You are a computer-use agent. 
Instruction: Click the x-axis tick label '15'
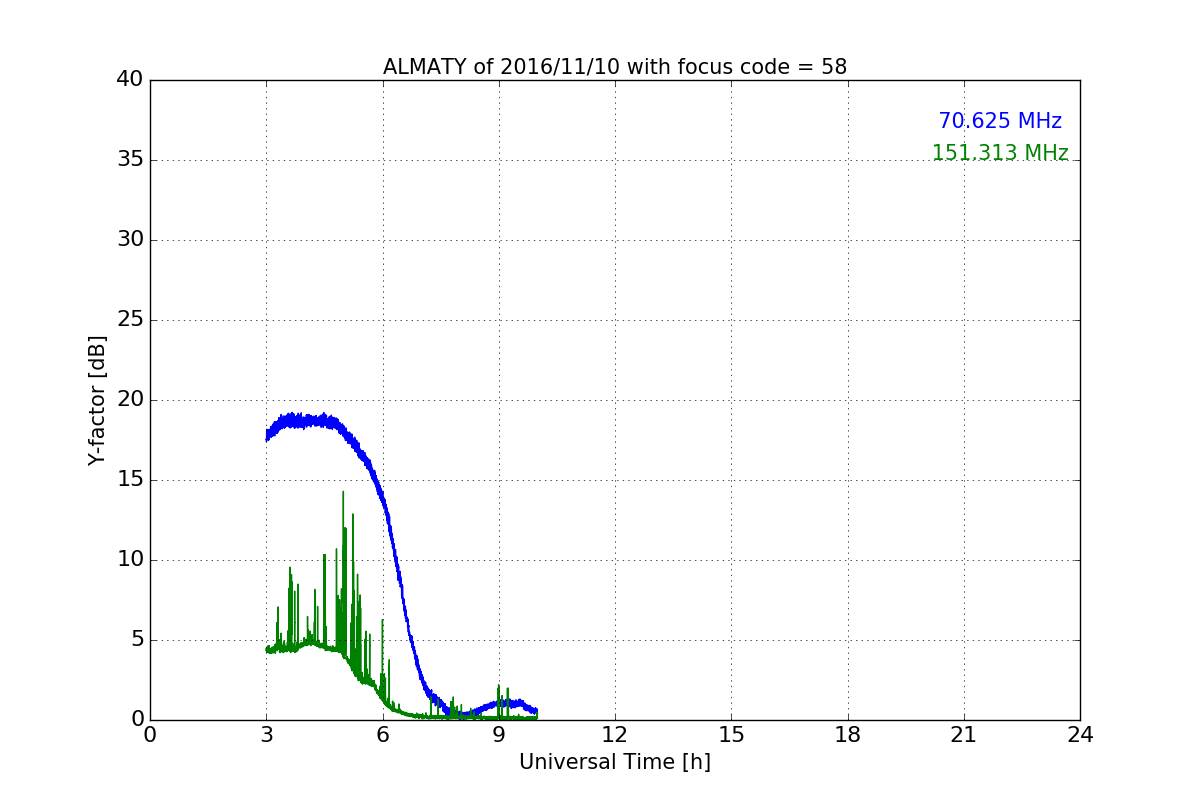click(731, 734)
